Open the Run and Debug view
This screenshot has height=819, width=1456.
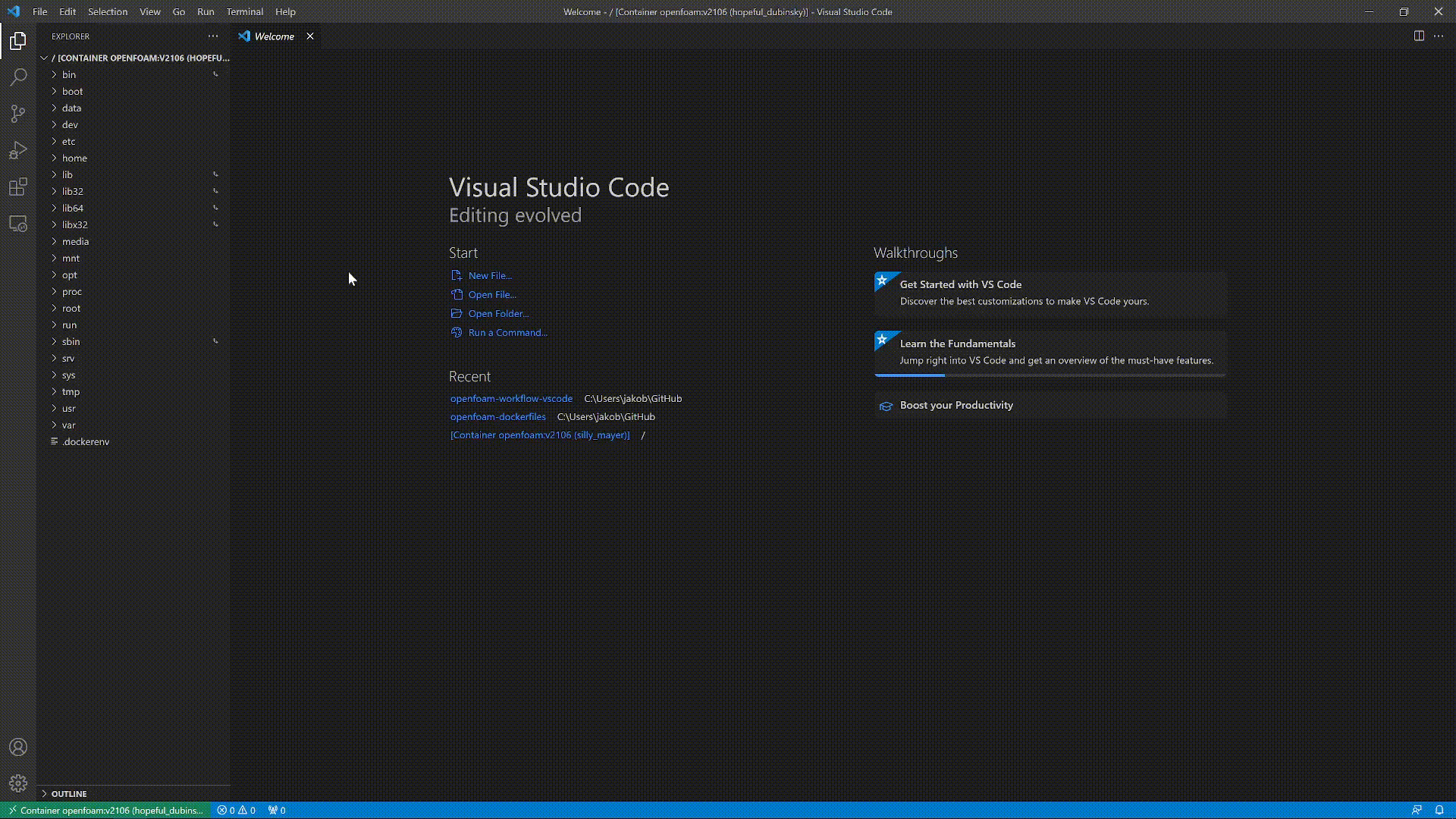[18, 150]
